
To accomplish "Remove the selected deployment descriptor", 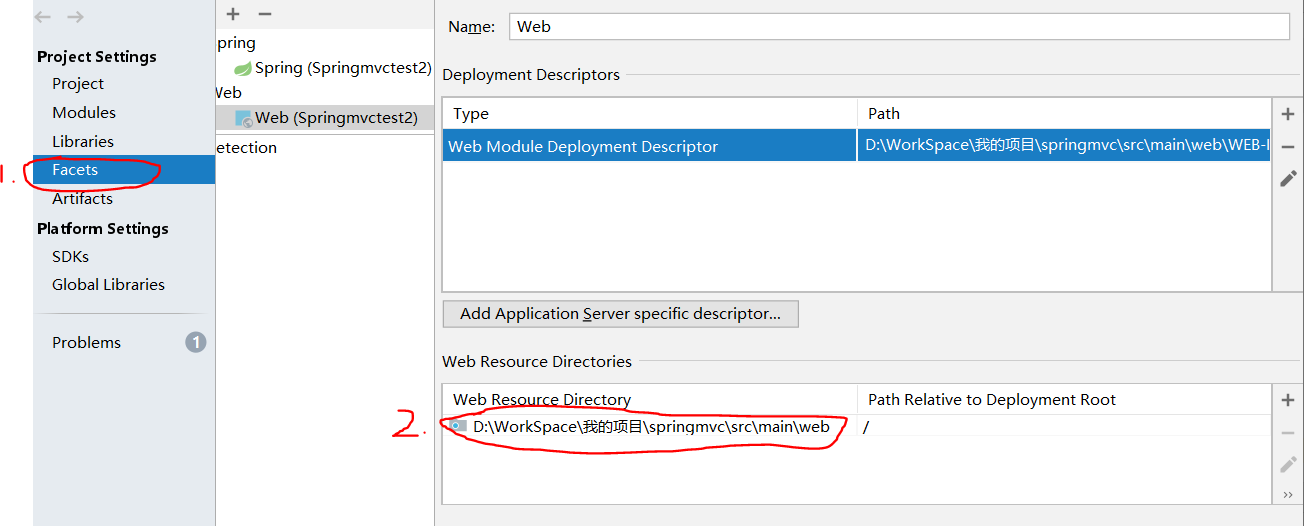I will coord(1288,147).
